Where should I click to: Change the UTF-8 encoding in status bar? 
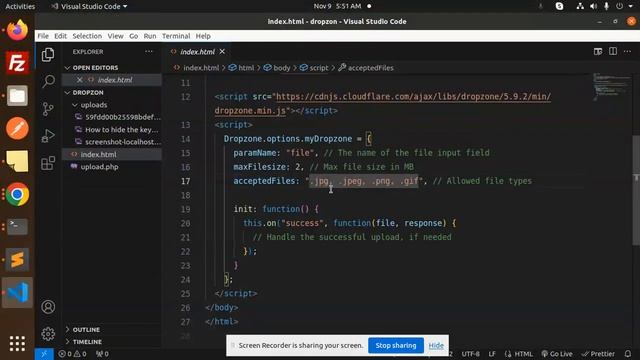tap(470, 354)
